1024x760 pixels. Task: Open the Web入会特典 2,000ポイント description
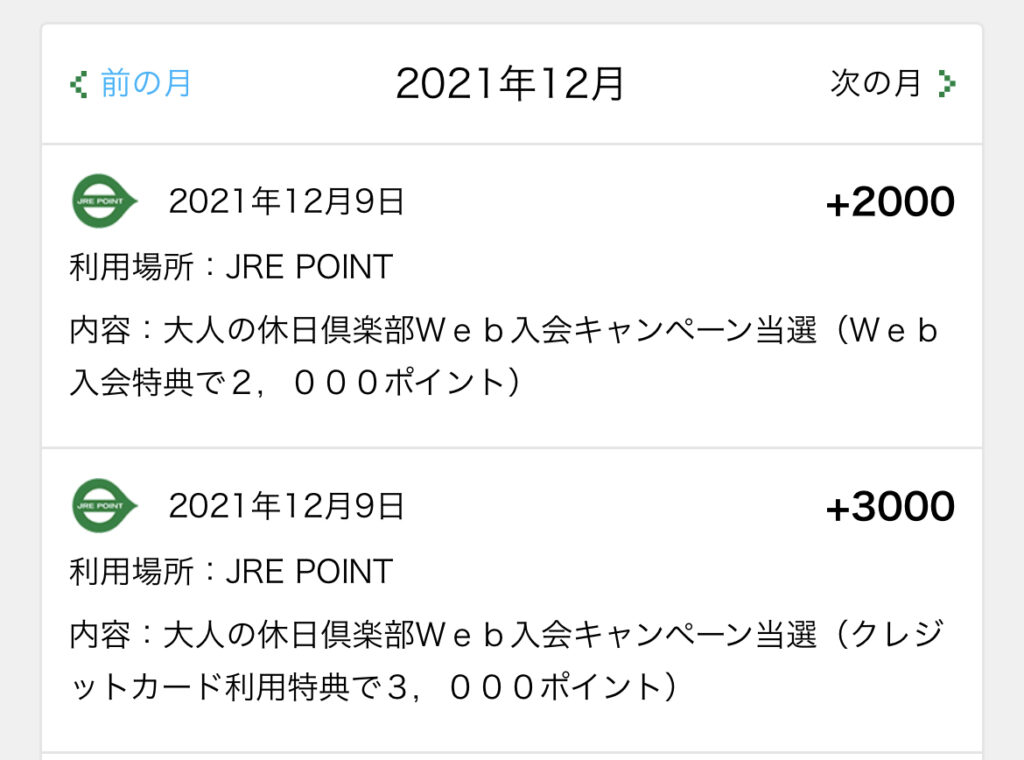click(x=504, y=356)
